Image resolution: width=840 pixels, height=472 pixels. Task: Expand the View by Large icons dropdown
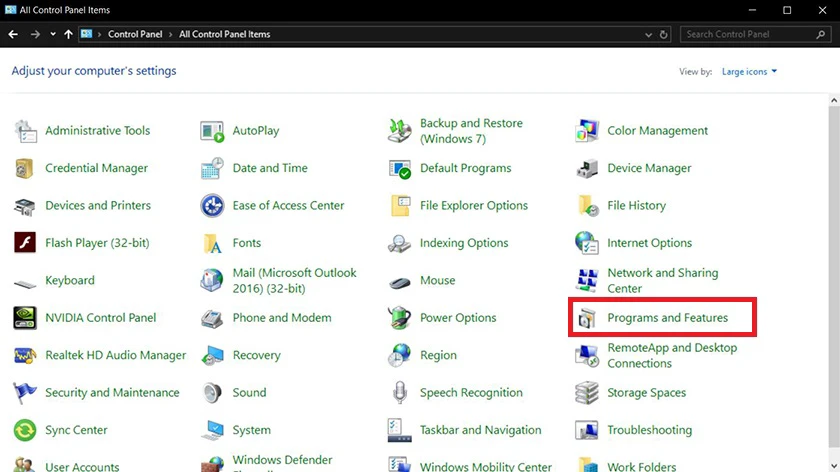coord(749,72)
